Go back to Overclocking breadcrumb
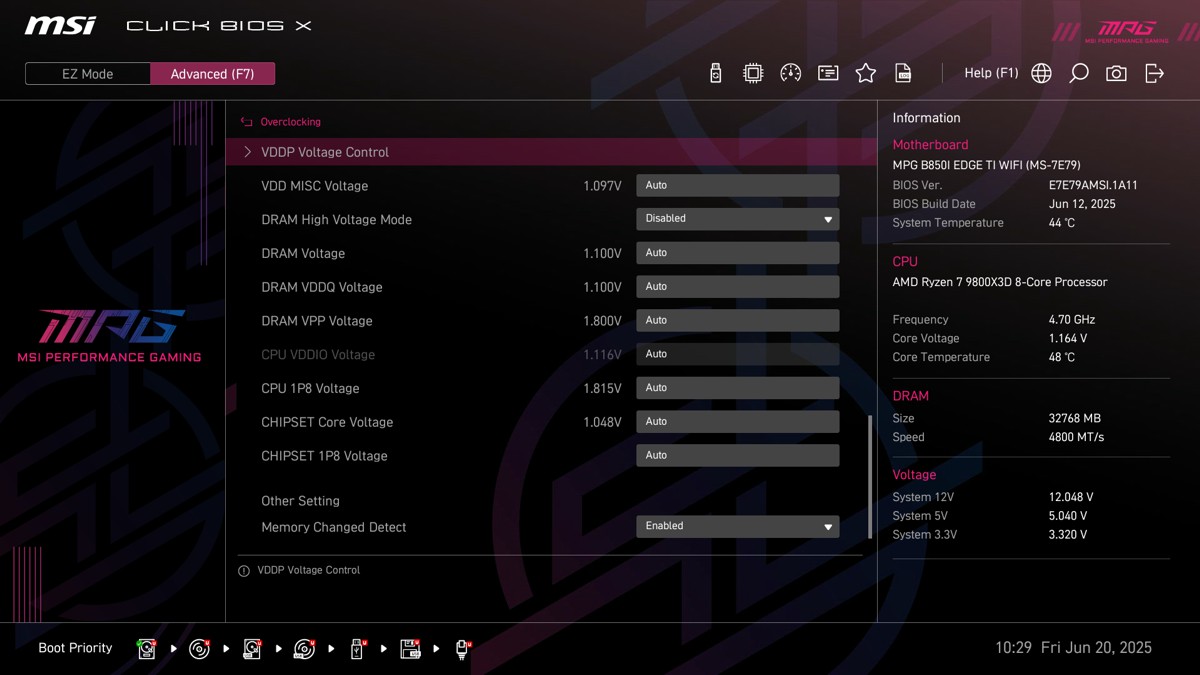The height and width of the screenshot is (675, 1200). (x=291, y=122)
